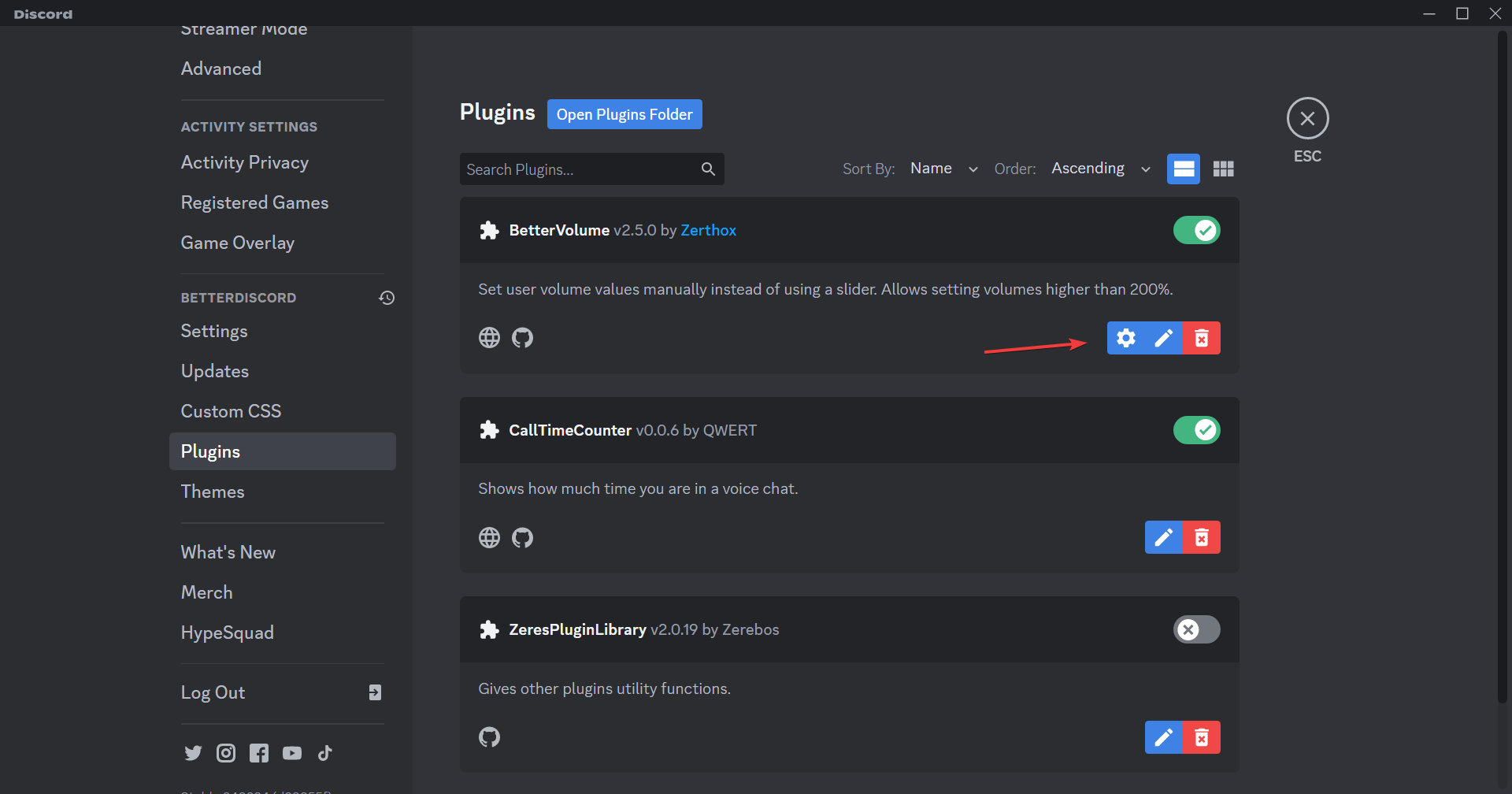The image size is (1512, 794).
Task: Edit the ZeresPluginLibrary plugin
Action: (1164, 737)
